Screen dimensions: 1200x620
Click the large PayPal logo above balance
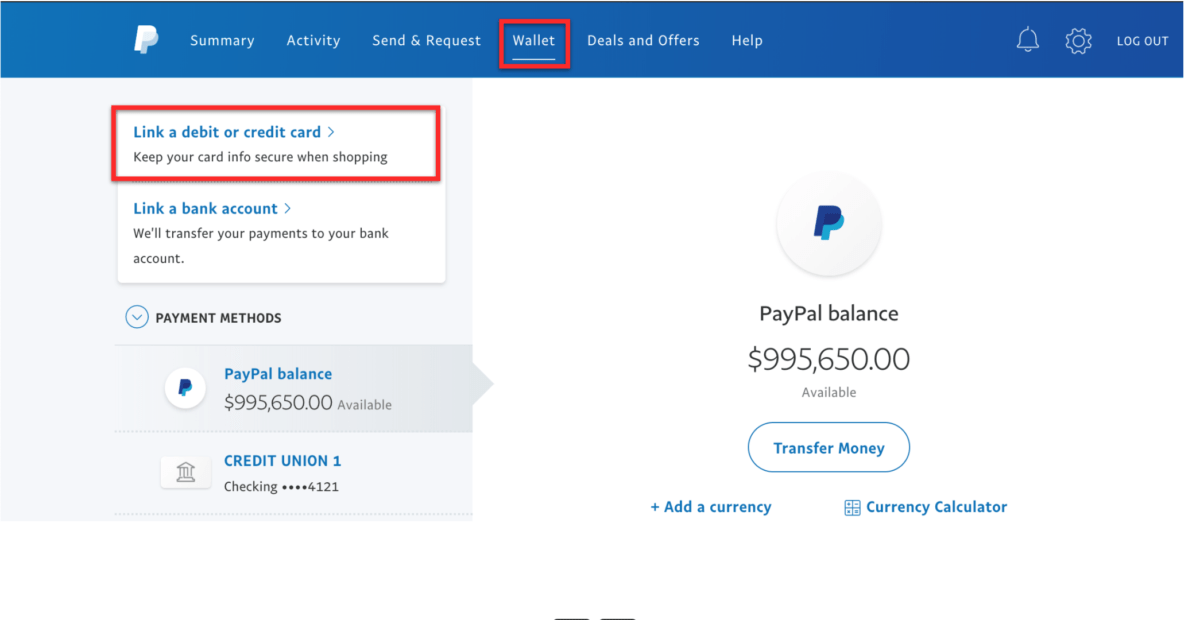[x=829, y=223]
